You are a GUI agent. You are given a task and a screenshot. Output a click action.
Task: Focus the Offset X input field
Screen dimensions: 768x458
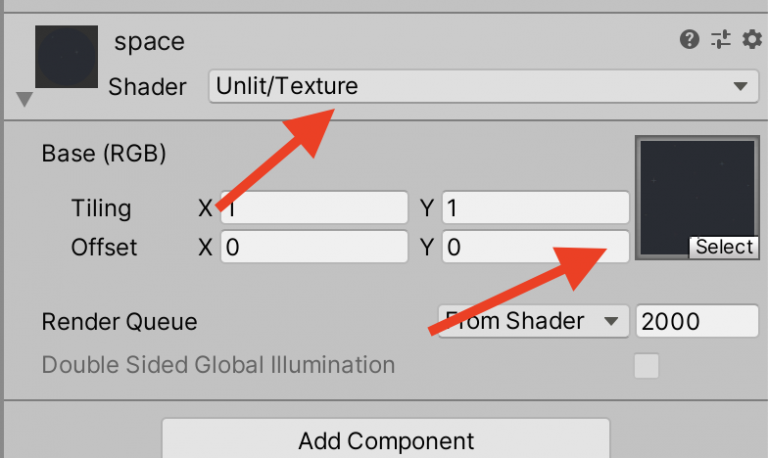(x=314, y=247)
